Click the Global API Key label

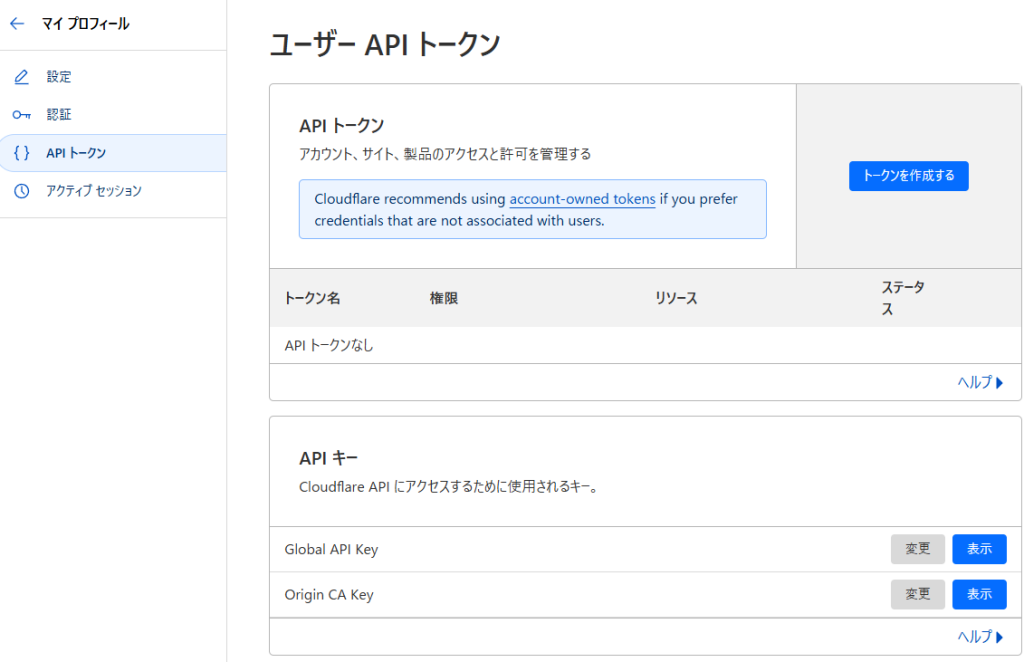pos(331,550)
